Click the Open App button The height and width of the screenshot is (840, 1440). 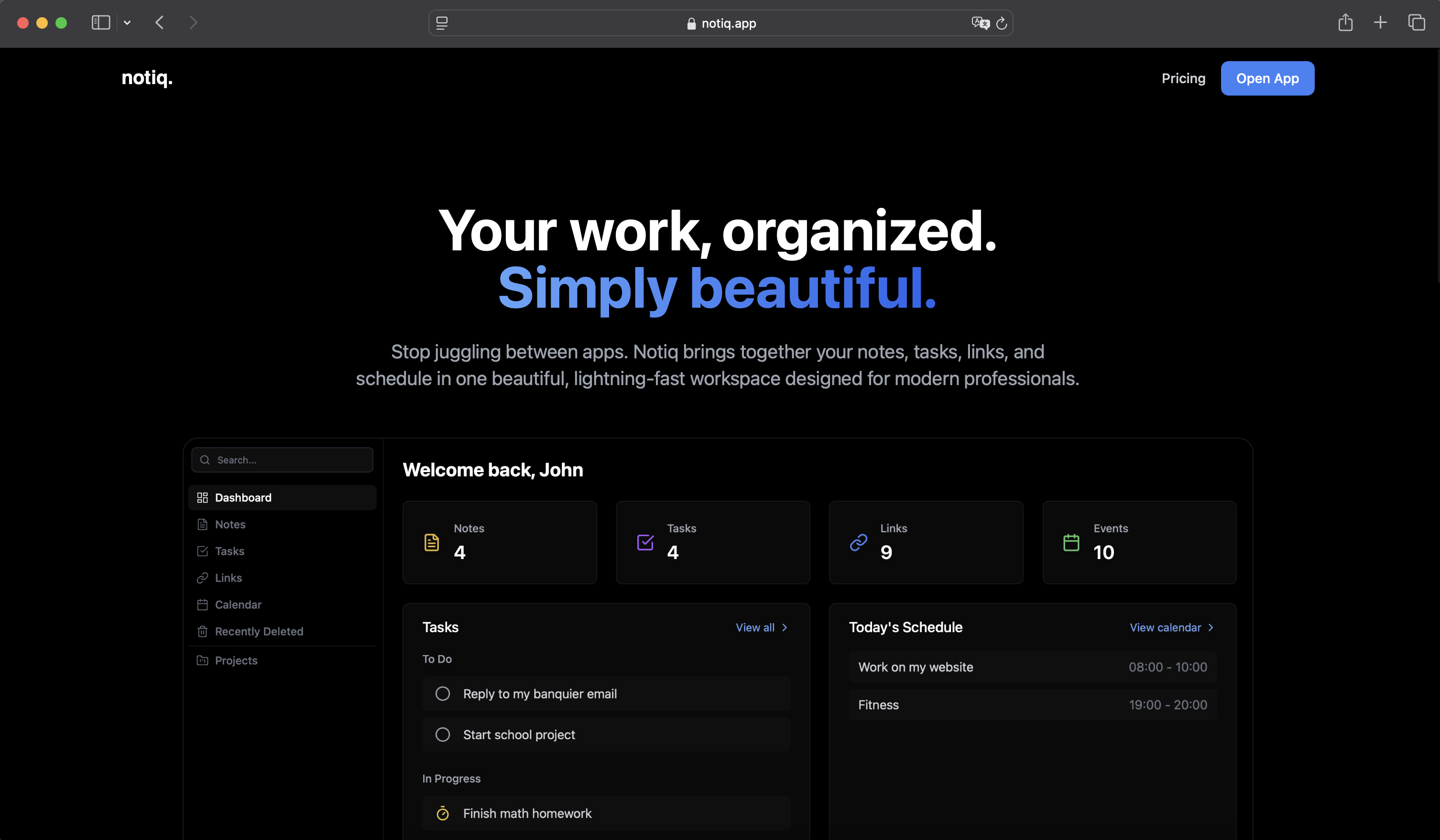pyautogui.click(x=1267, y=78)
